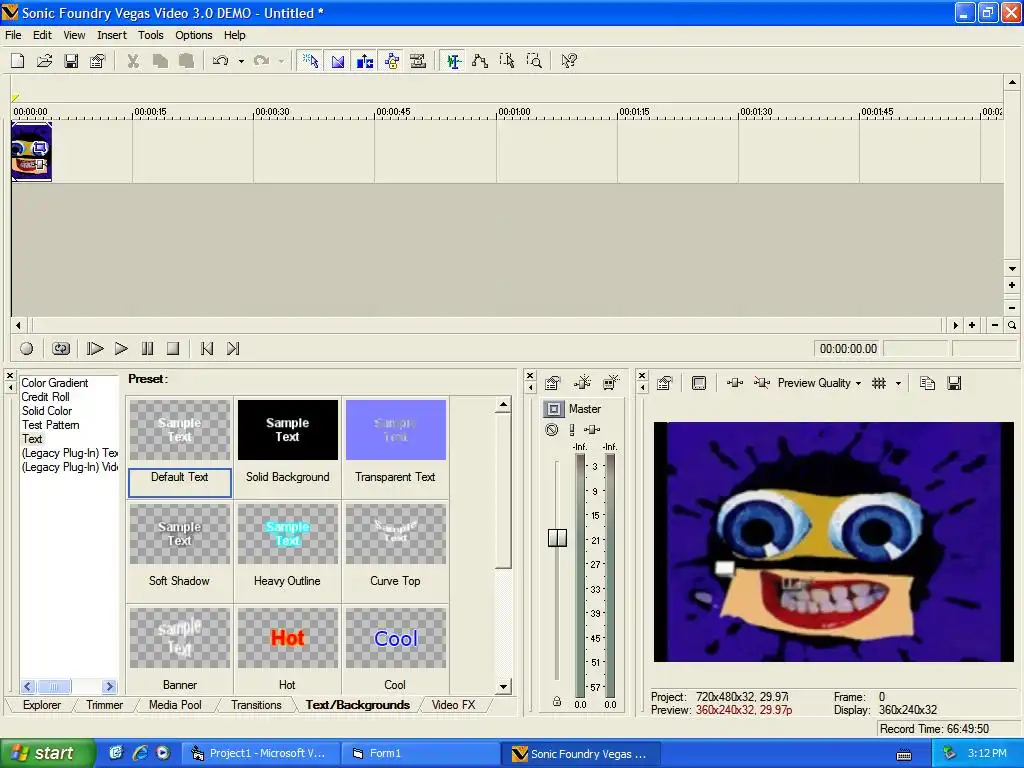This screenshot has height=768, width=1024.
Task: Toggle loop playback button
Action: pos(61,349)
